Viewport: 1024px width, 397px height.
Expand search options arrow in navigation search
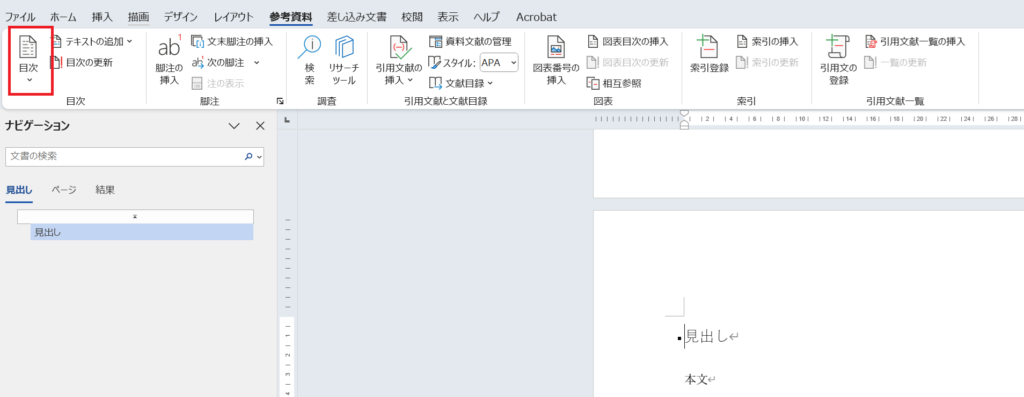(259, 157)
